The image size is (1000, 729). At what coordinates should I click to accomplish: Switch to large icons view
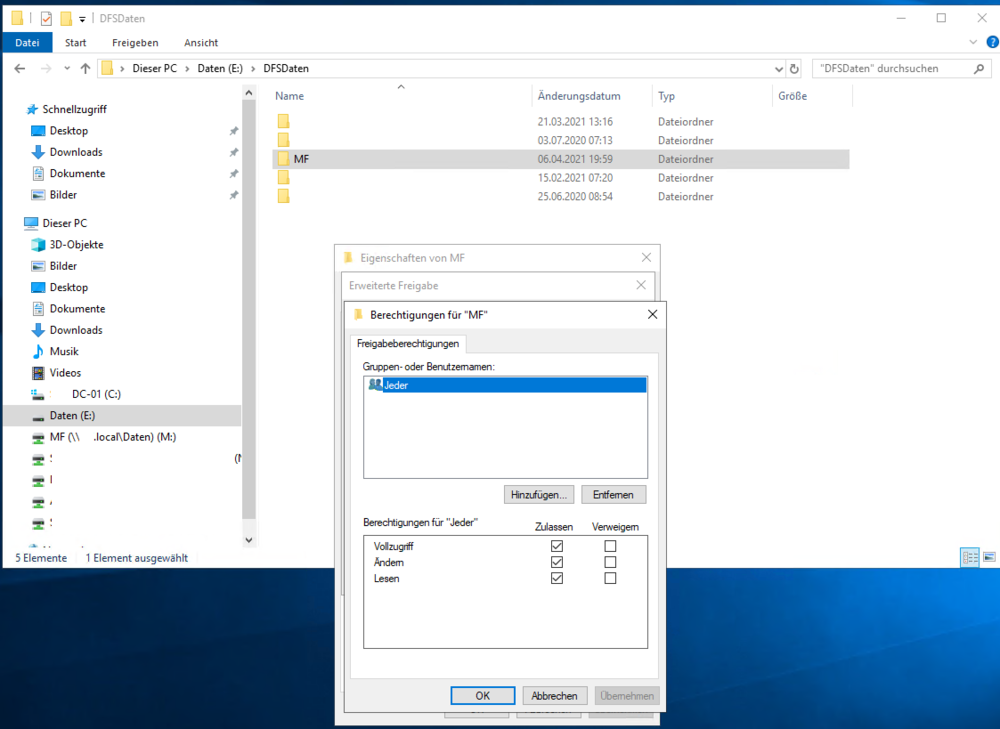989,557
